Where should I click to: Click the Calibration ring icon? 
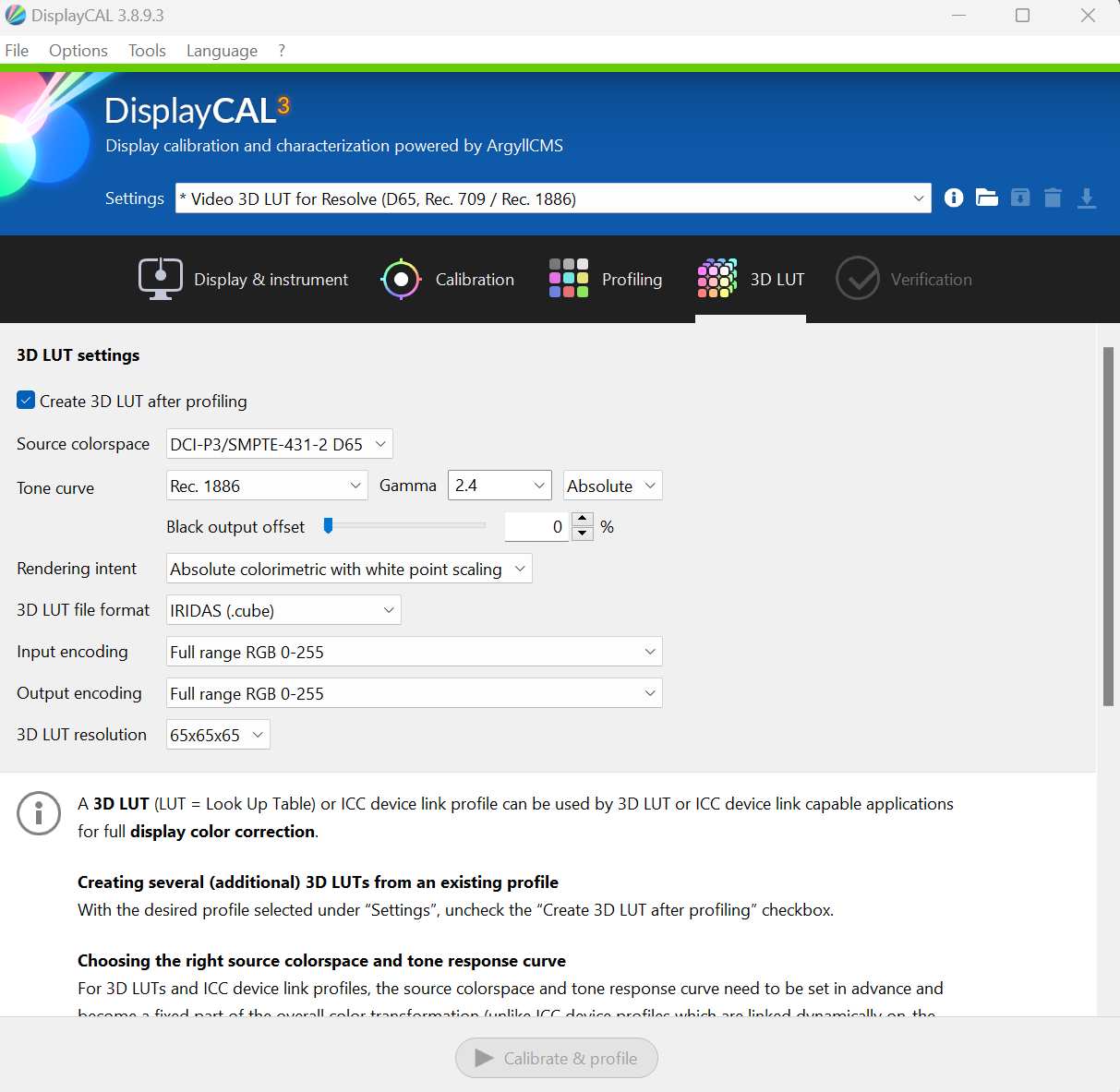(401, 279)
